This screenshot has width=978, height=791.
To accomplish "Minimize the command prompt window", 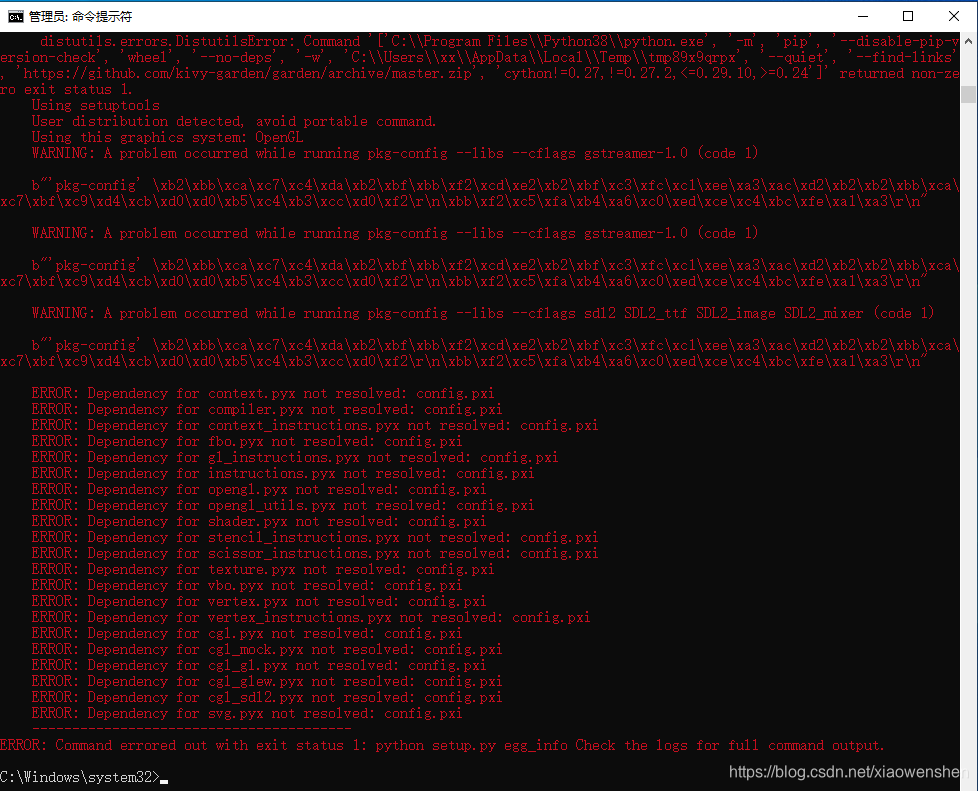I will coord(863,16).
